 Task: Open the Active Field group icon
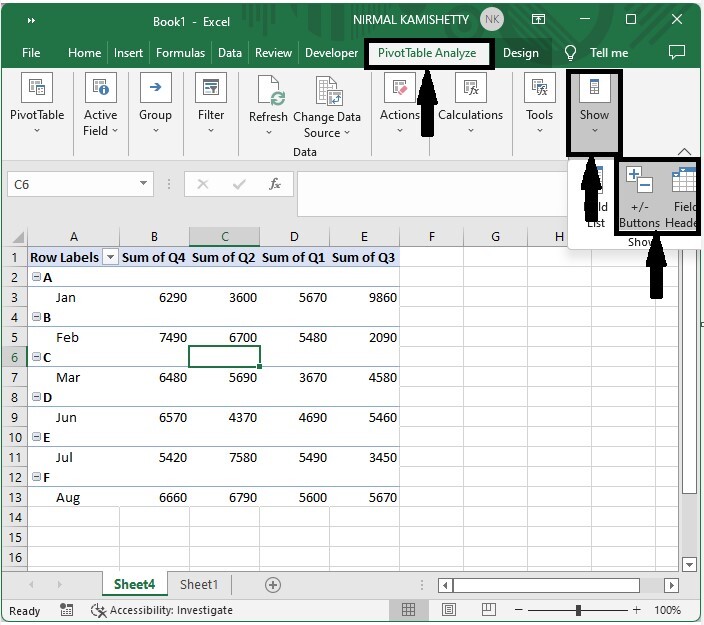100,89
